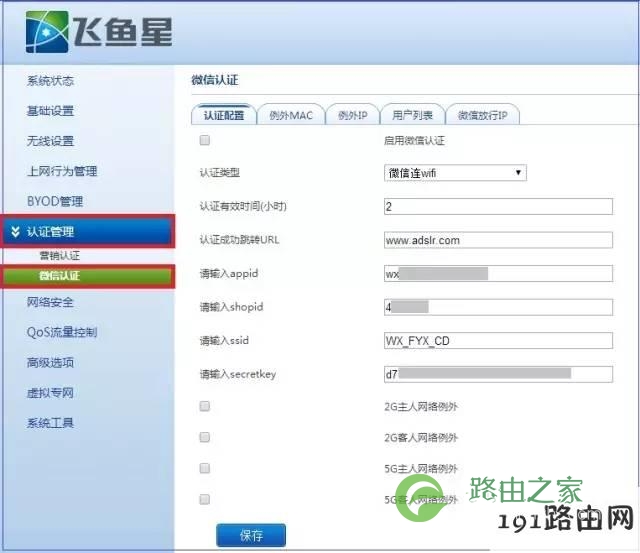Viewport: 640px width, 553px height.
Task: Click the 认证成功跳转URL input field
Action: (498, 240)
